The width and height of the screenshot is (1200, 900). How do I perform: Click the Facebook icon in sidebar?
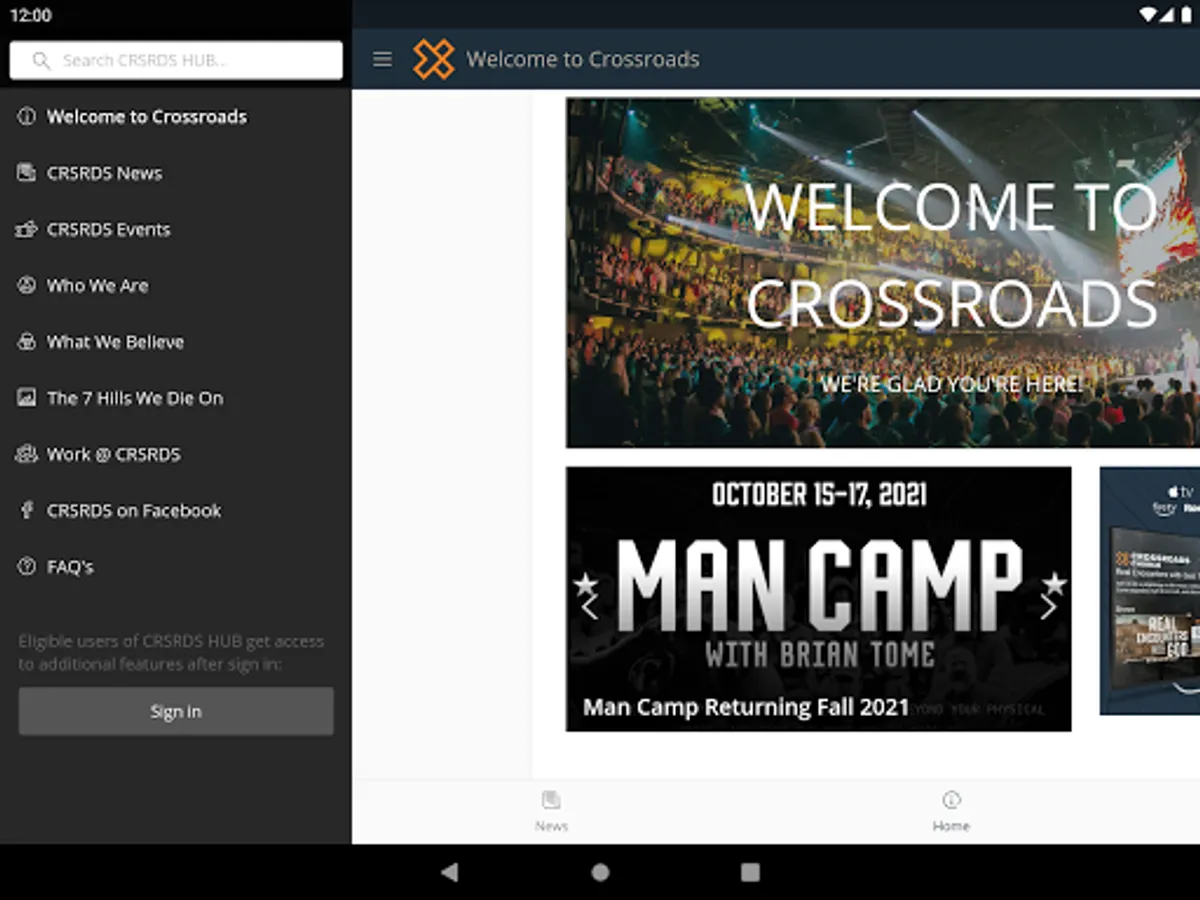(27, 510)
